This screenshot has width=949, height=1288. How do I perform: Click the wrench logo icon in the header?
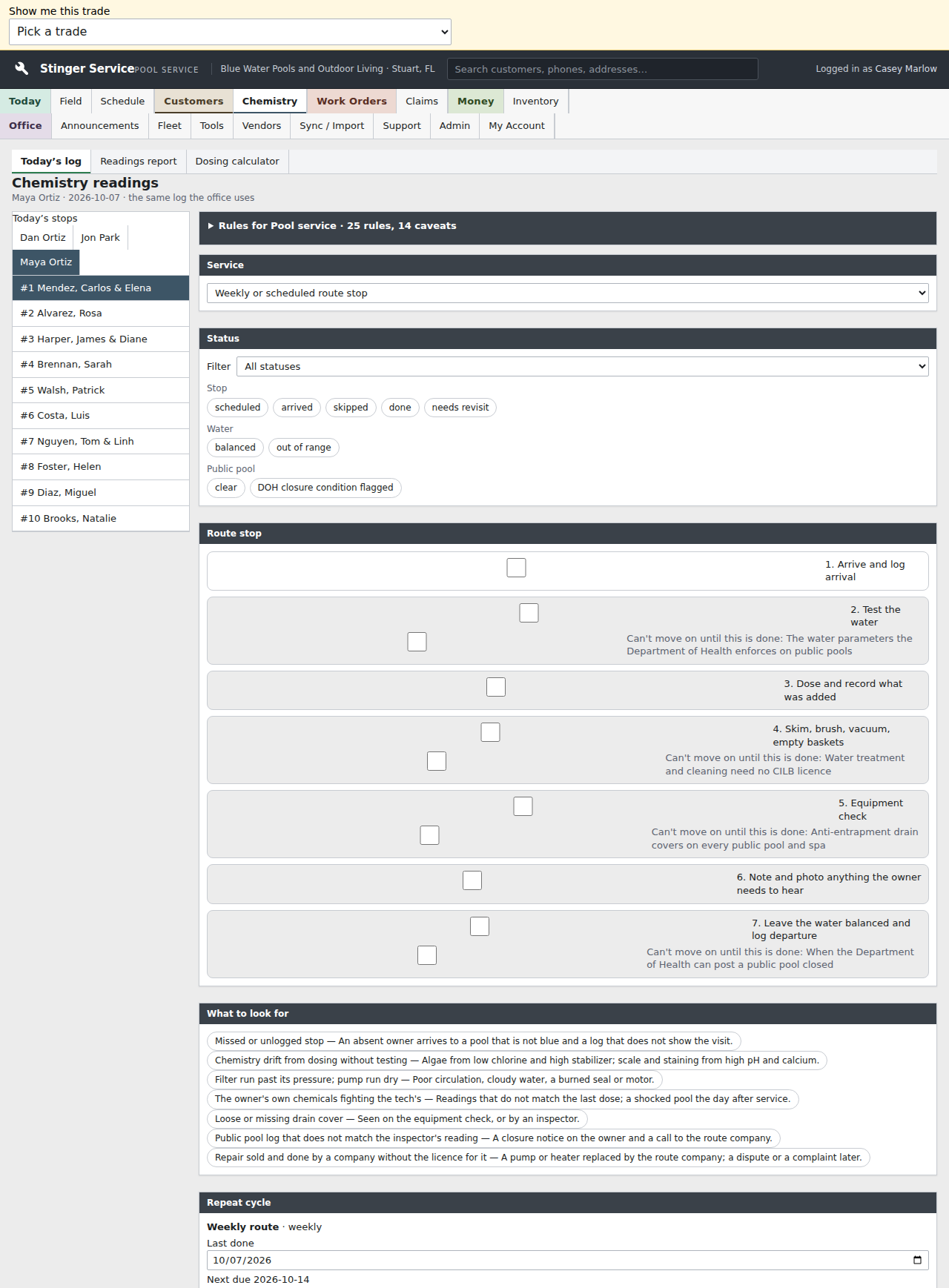click(x=22, y=68)
